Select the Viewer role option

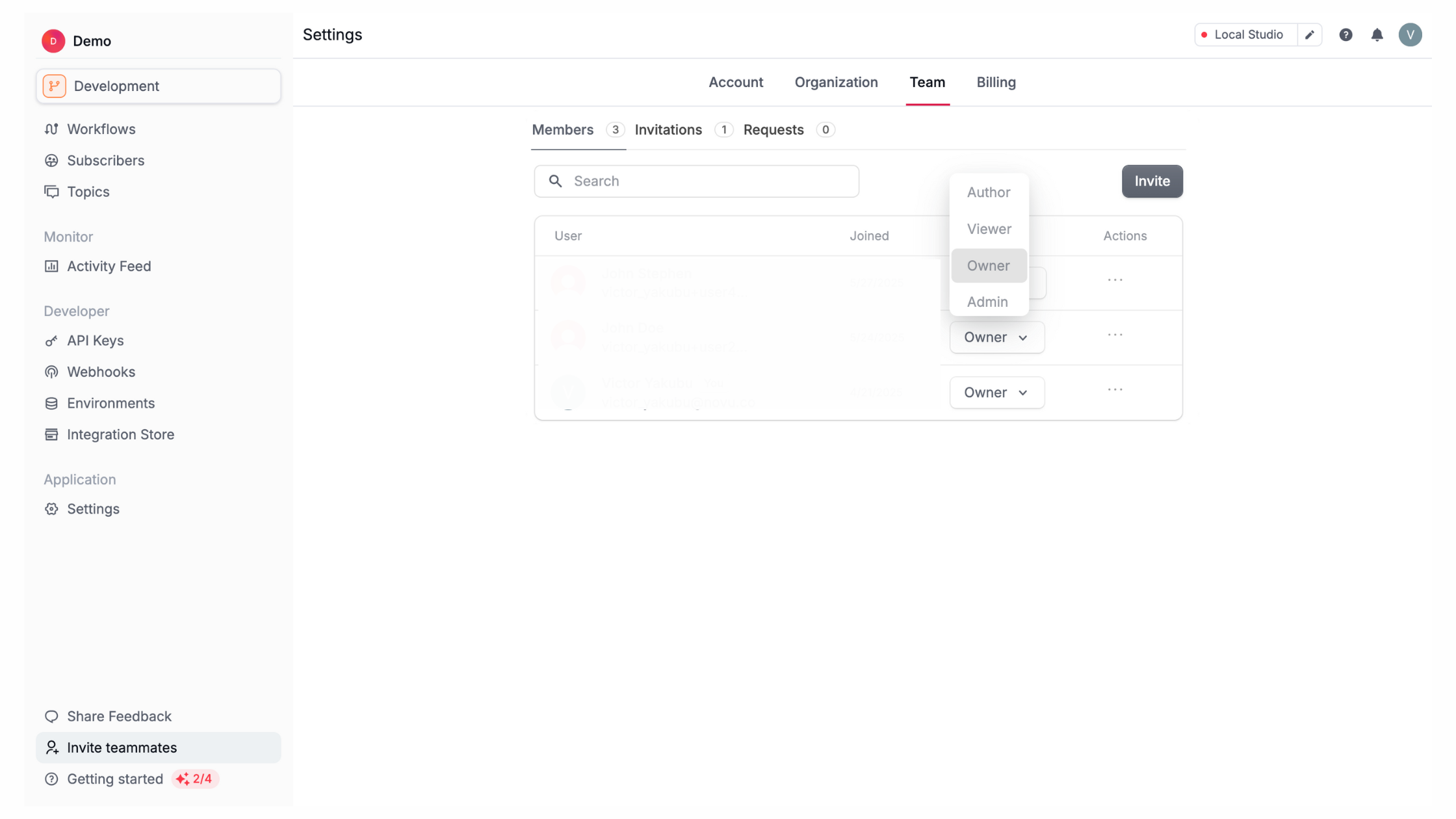pos(989,229)
